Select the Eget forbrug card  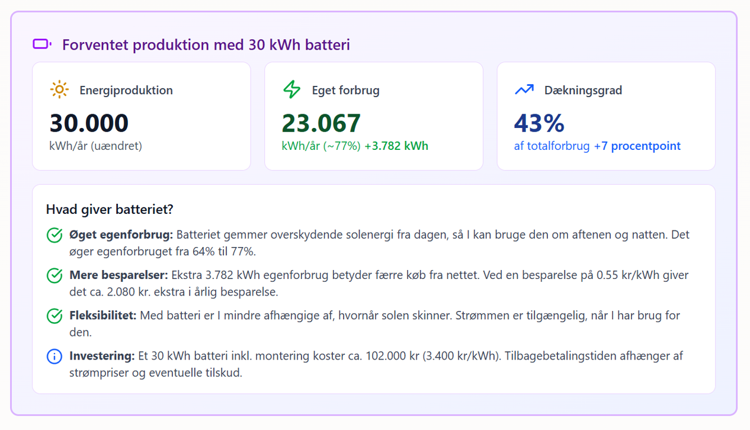pyautogui.click(x=374, y=116)
